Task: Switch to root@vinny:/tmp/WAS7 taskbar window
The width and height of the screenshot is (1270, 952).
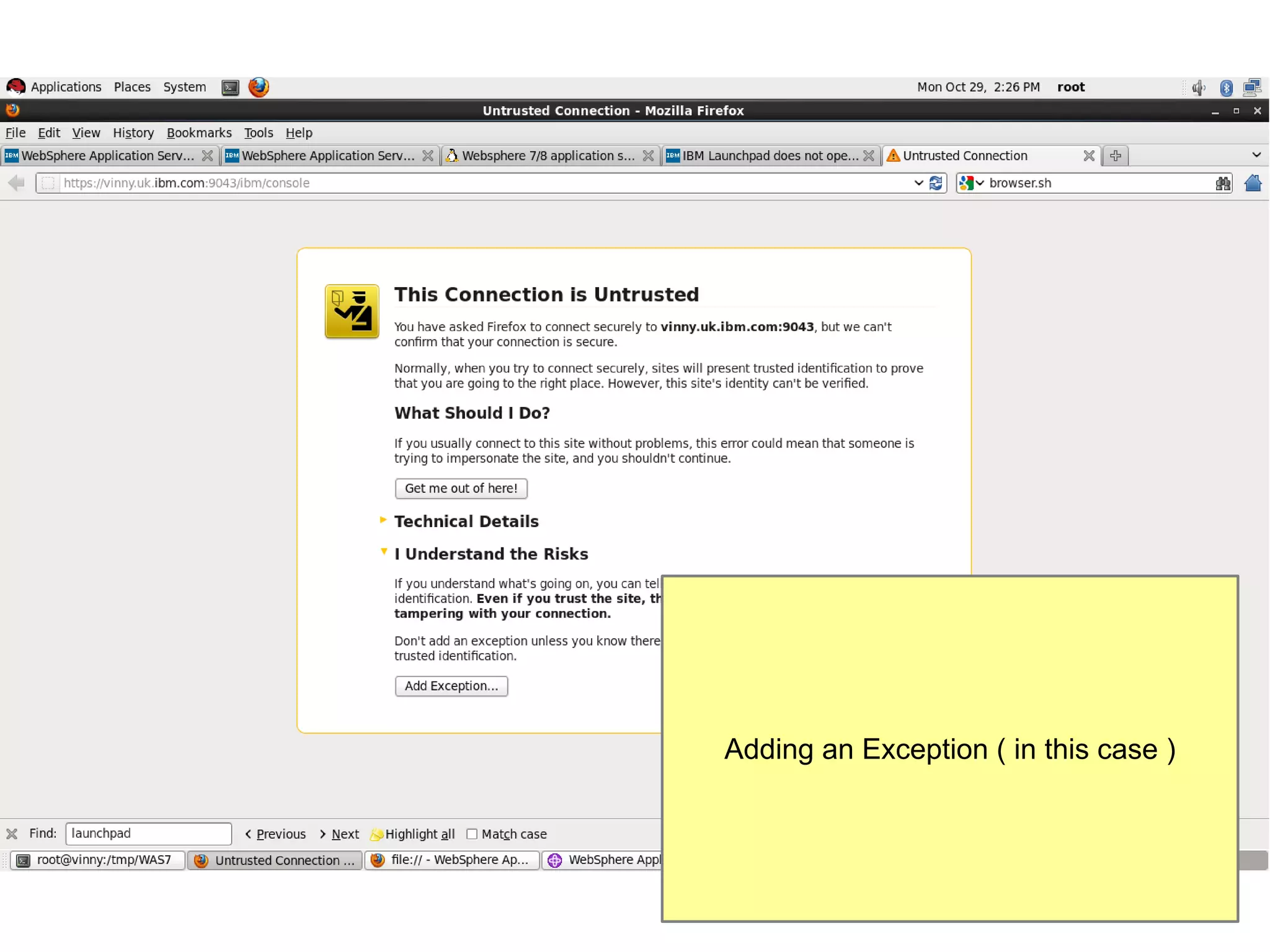Action: pos(98,860)
